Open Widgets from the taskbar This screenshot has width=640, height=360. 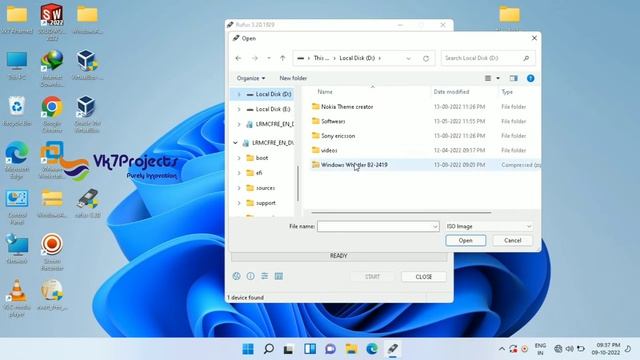pos(310,349)
